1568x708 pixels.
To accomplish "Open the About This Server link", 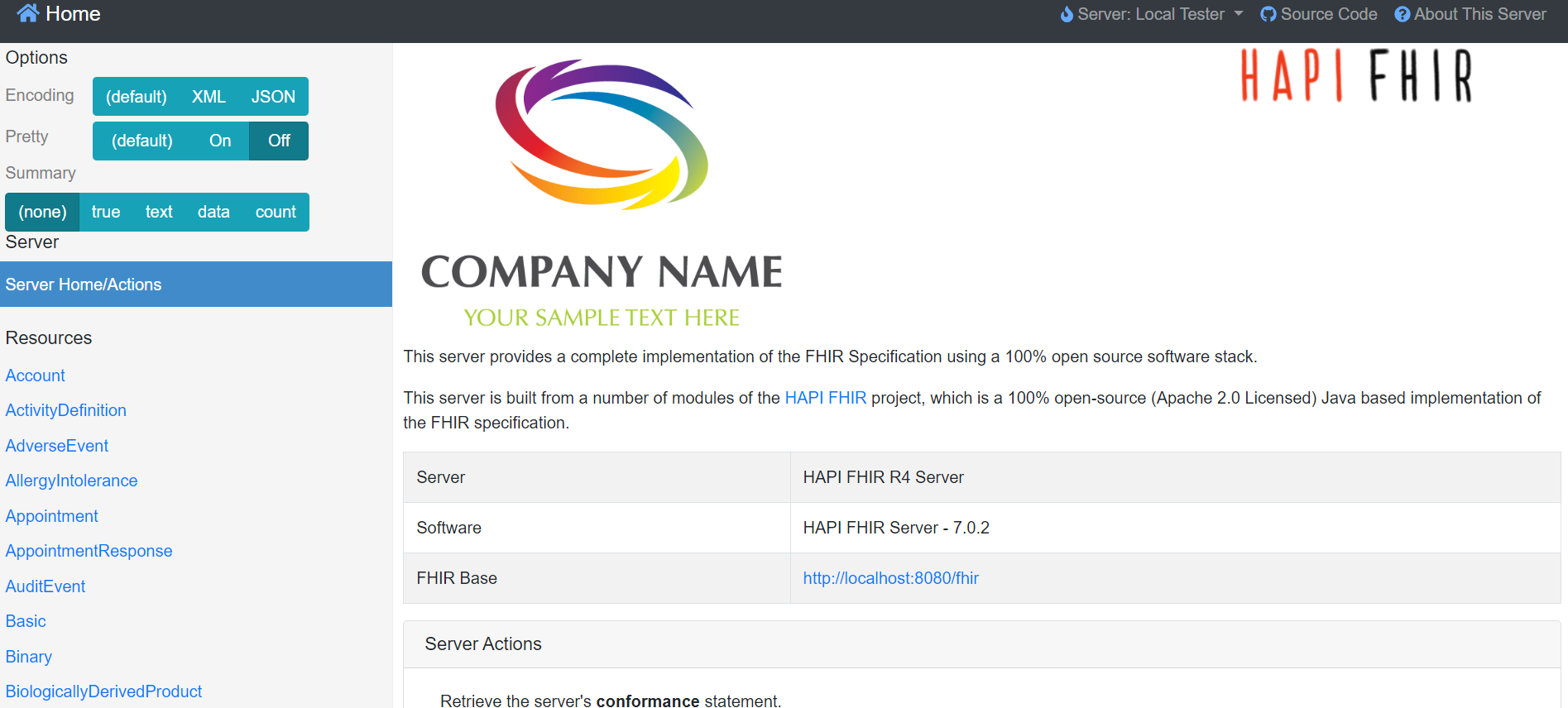I will [x=1470, y=14].
